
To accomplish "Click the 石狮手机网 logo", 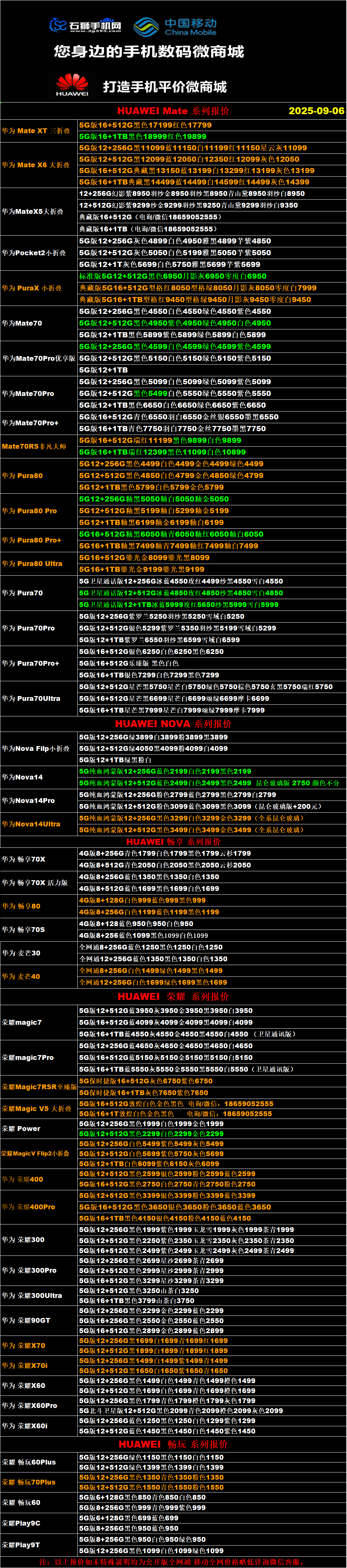I will [85, 26].
